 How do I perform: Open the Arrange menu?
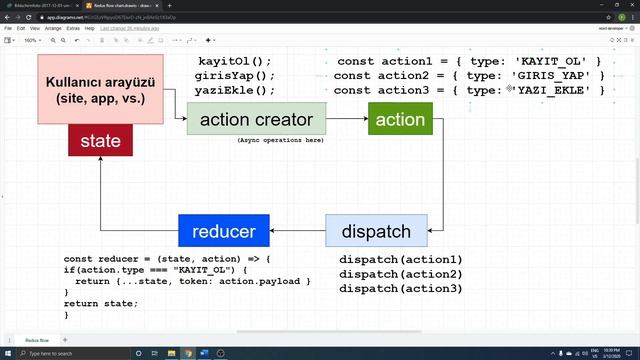[x=53, y=29]
